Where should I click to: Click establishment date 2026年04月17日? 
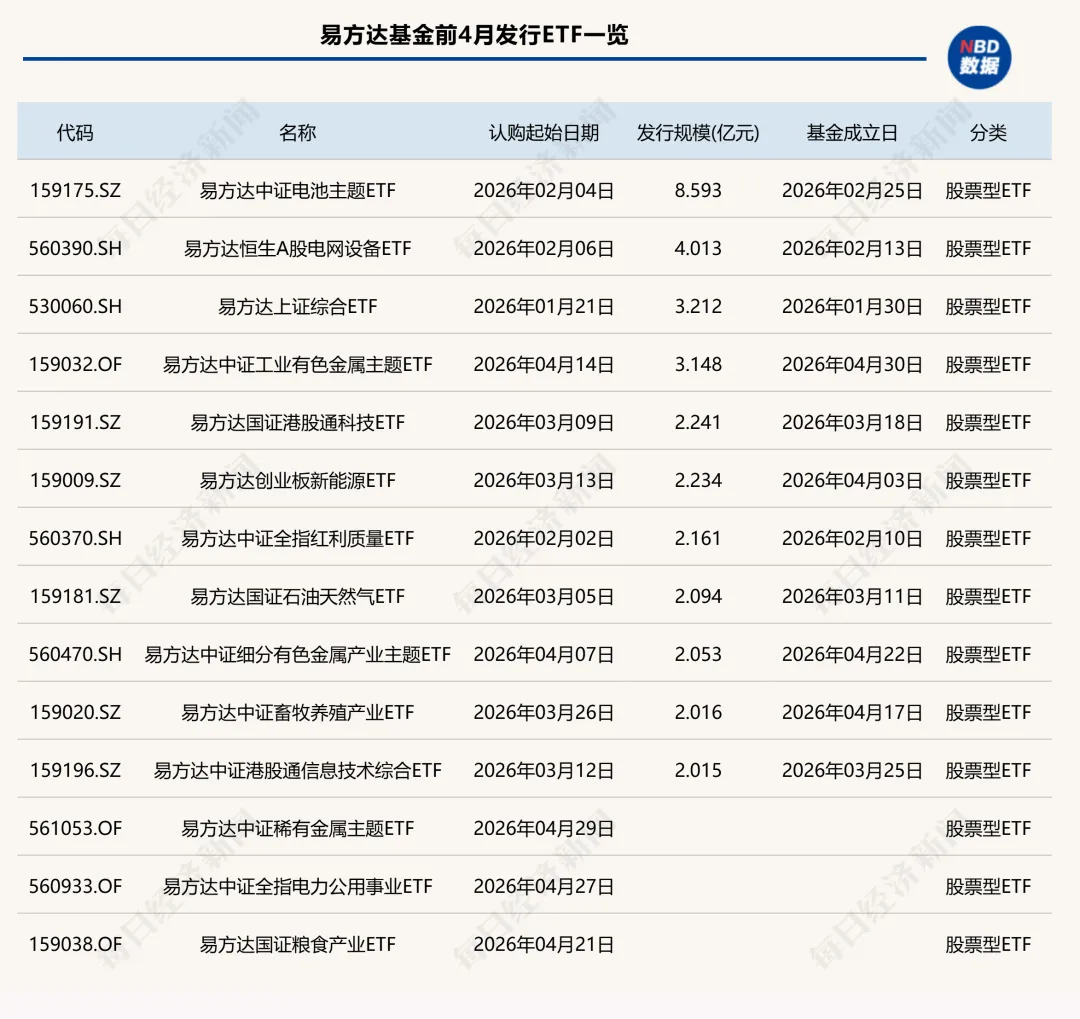(x=852, y=711)
